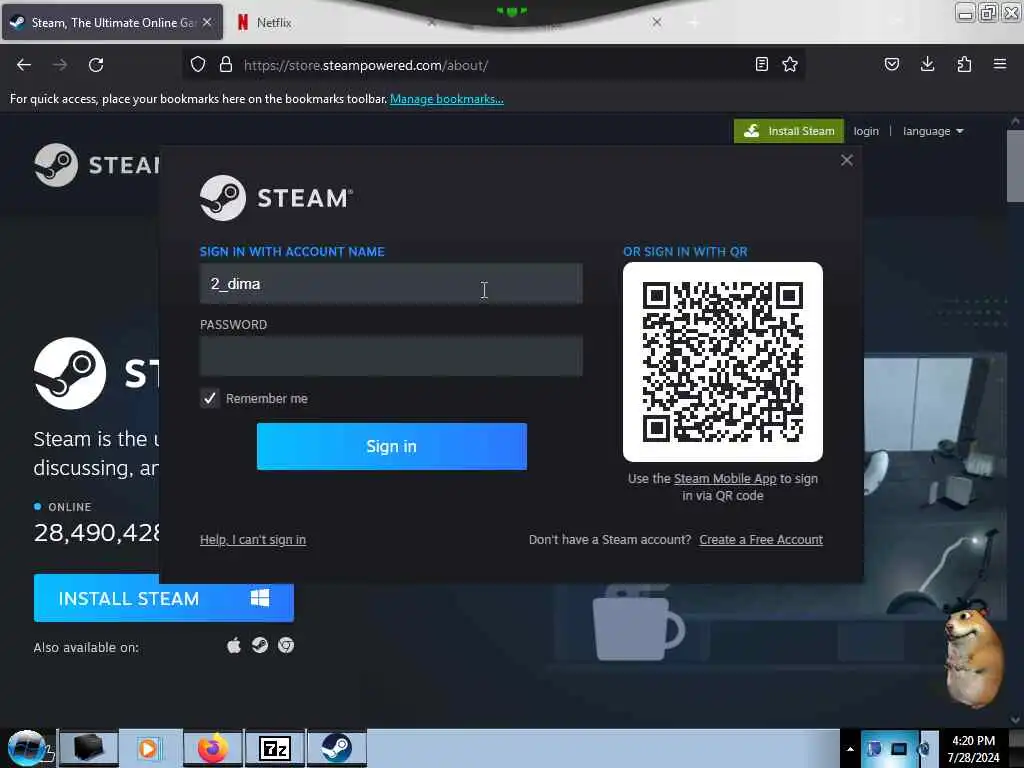Screen dimensions: 1024x768
Task: Show hidden system tray icons
Action: point(850,749)
